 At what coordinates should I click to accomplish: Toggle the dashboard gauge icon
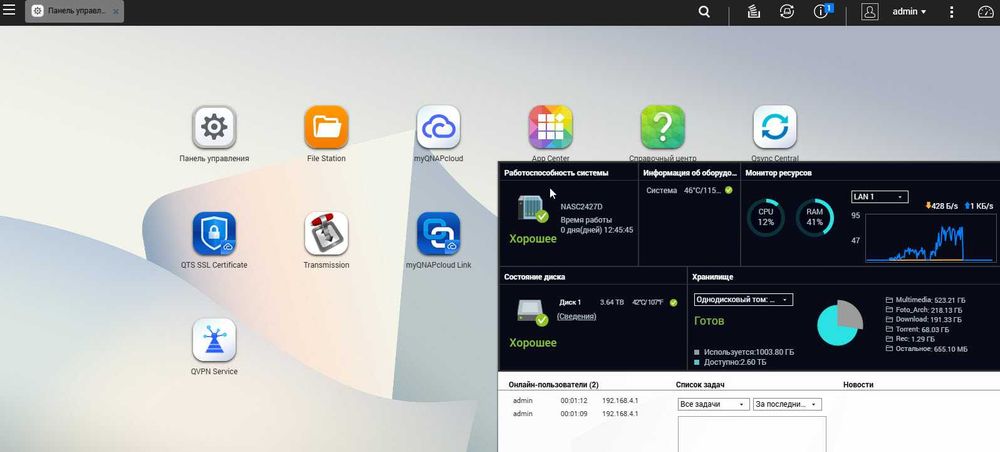[x=985, y=11]
